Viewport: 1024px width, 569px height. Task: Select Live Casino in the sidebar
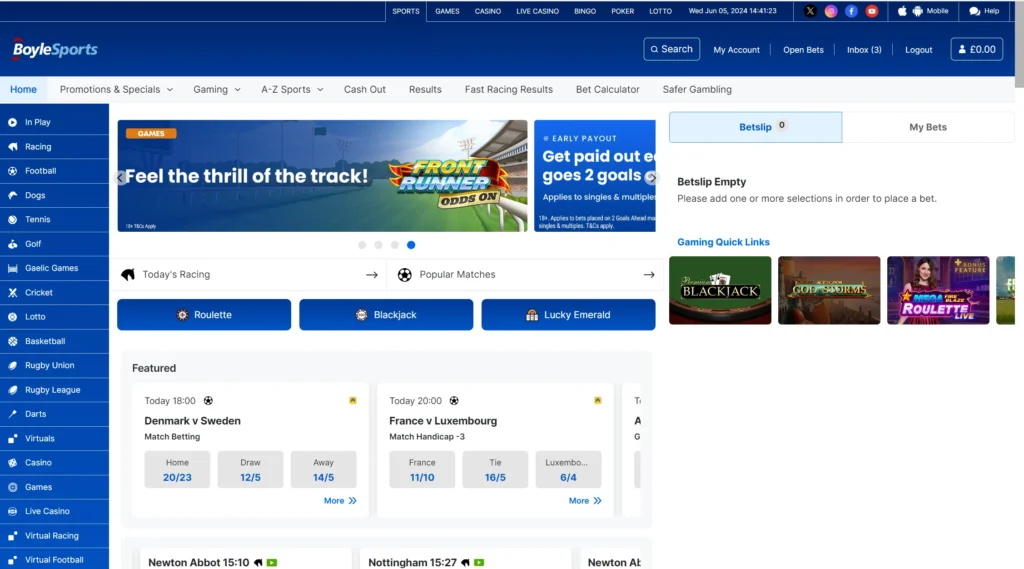click(x=54, y=512)
